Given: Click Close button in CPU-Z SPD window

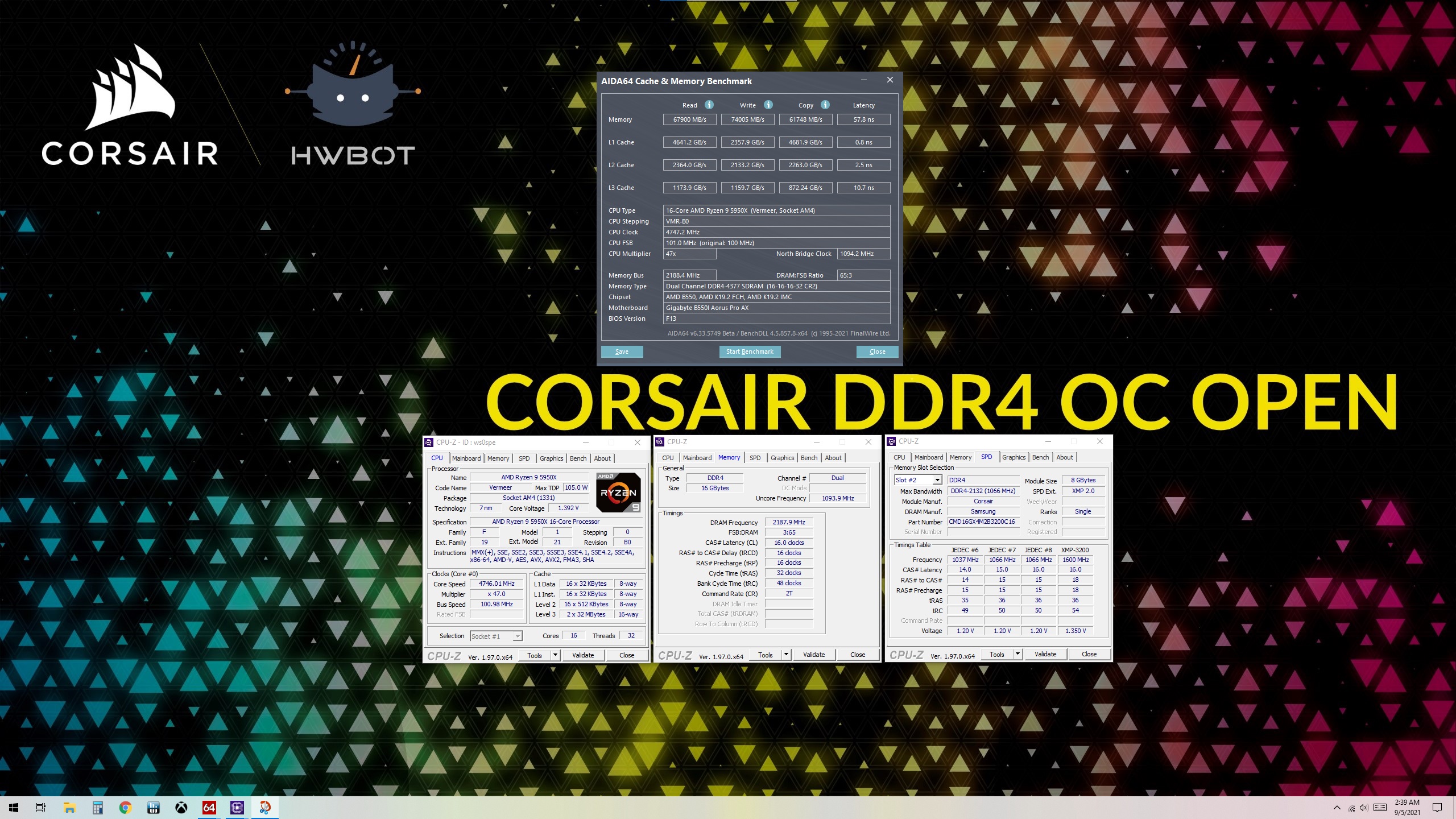Looking at the screenshot, I should pyautogui.click(x=1089, y=654).
